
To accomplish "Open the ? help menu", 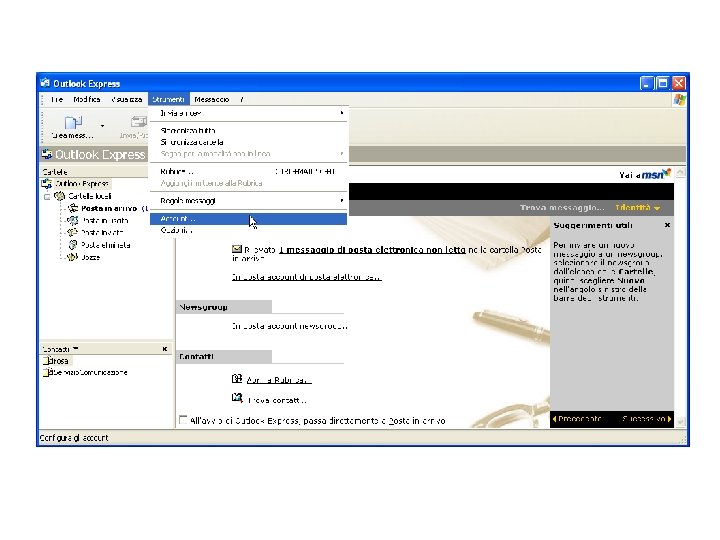I will point(242,99).
